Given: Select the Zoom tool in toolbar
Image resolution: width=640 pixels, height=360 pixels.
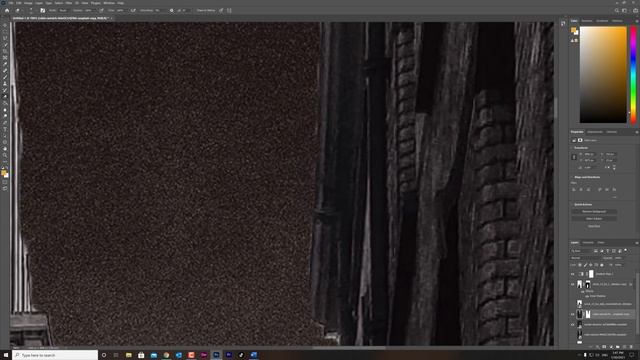Looking at the screenshot, I should coord(5,156).
